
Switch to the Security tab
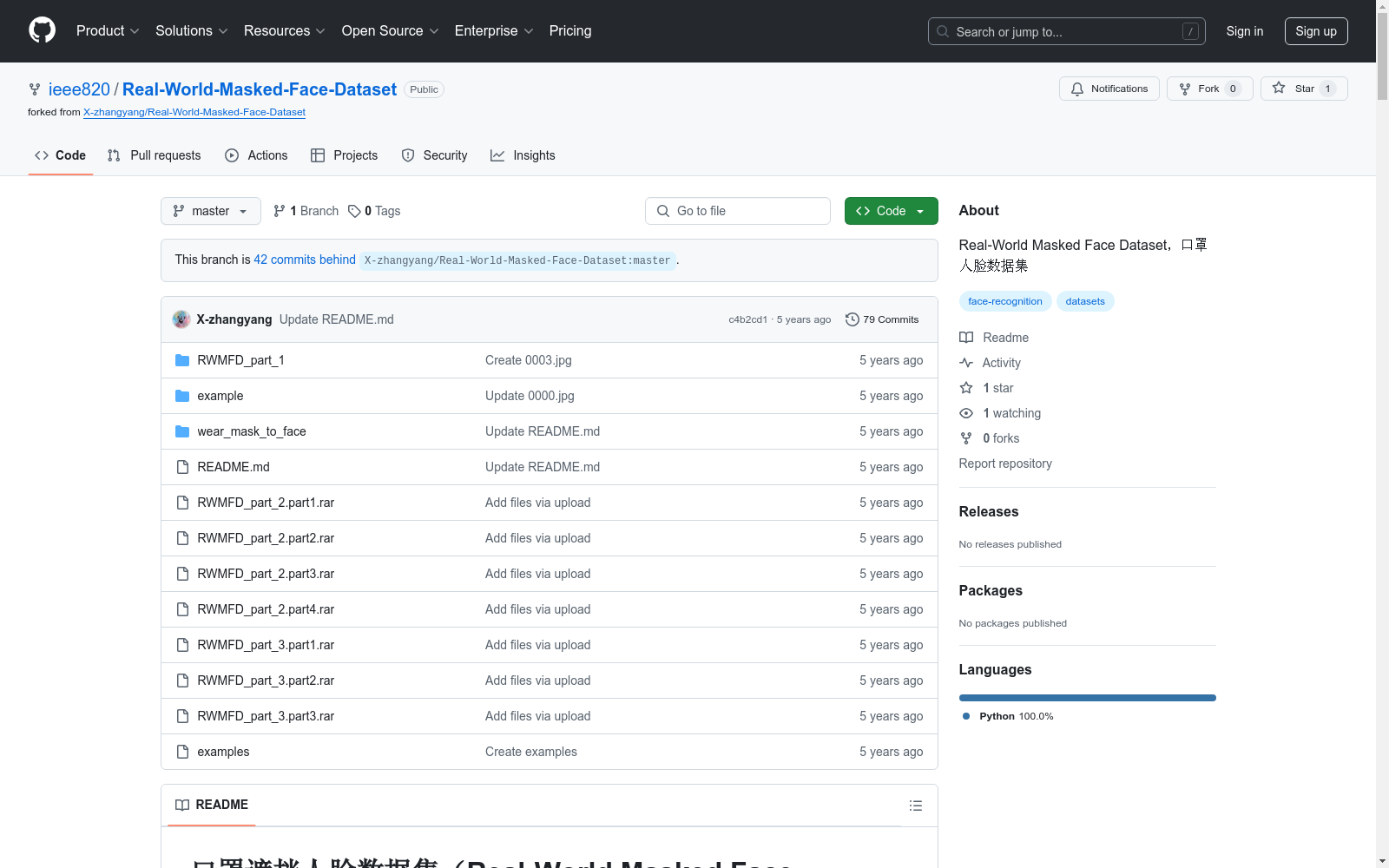pyautogui.click(x=434, y=155)
